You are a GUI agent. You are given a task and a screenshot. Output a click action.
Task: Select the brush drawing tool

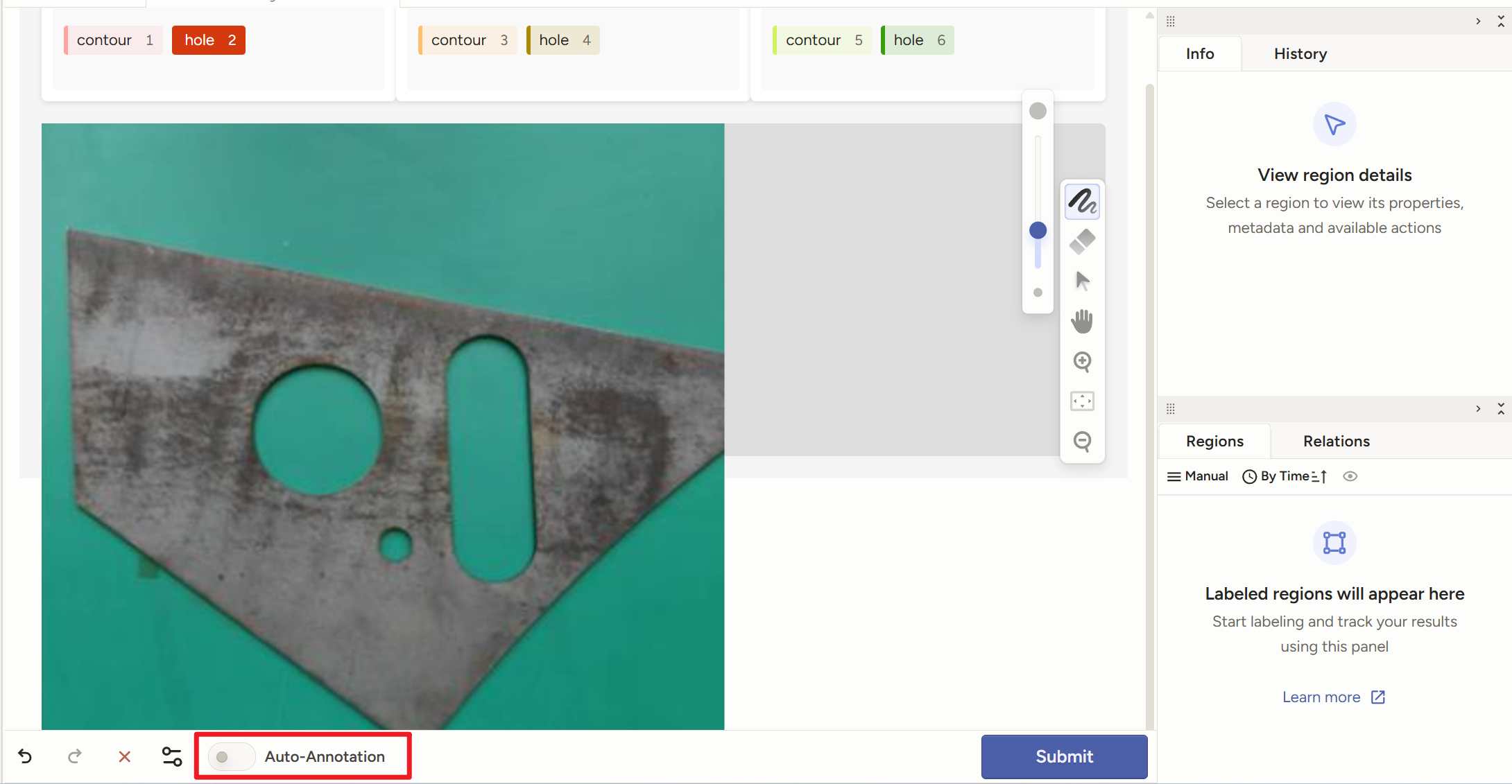point(1082,202)
